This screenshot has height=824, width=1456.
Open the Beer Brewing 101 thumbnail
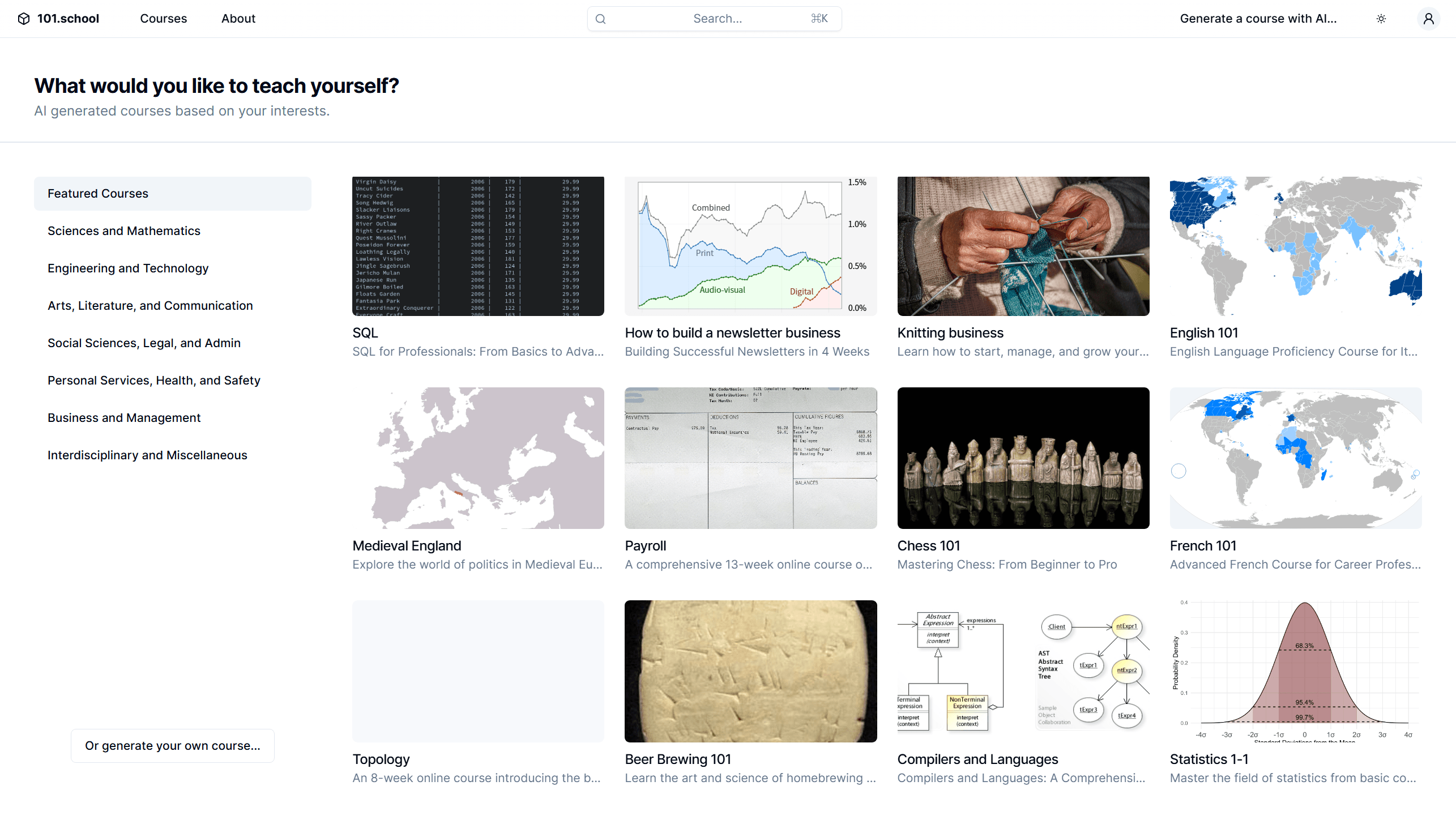coord(750,671)
